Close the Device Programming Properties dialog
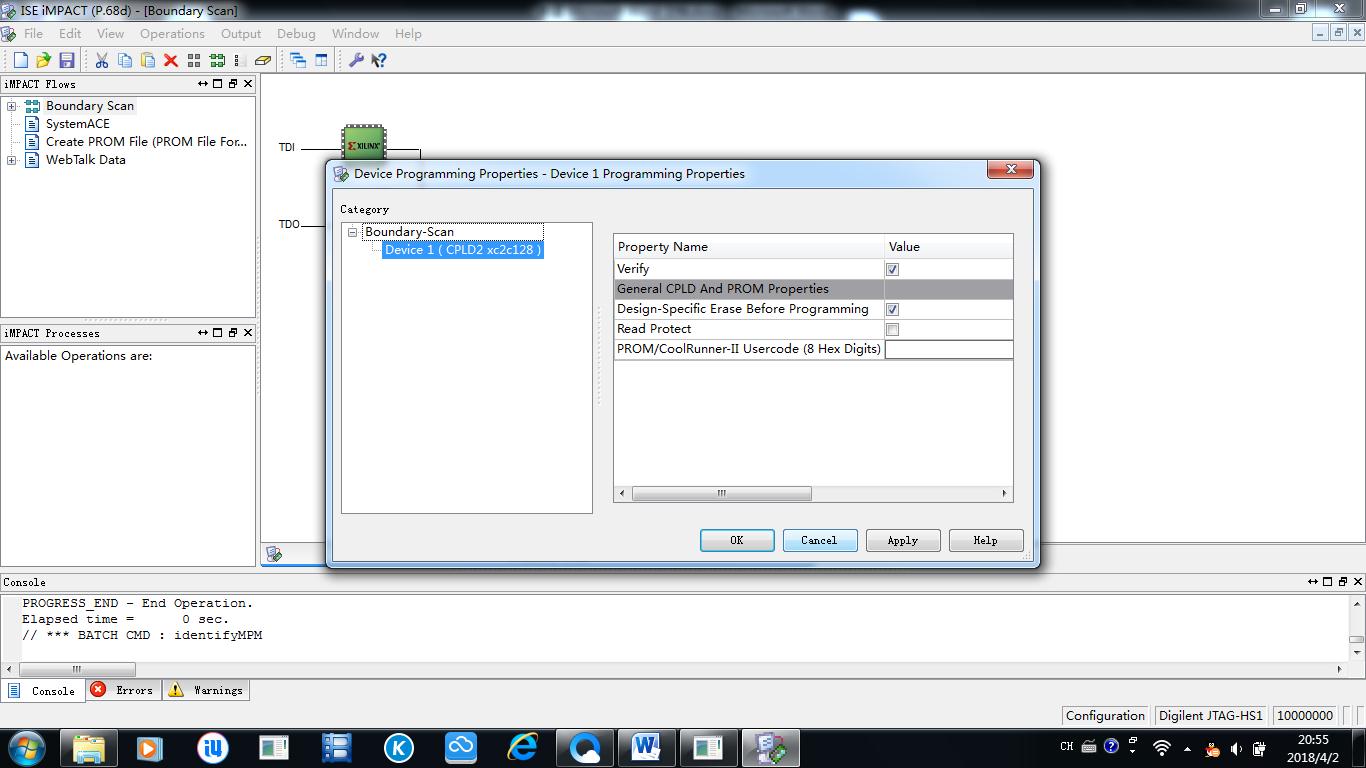1366x768 pixels. click(1010, 169)
